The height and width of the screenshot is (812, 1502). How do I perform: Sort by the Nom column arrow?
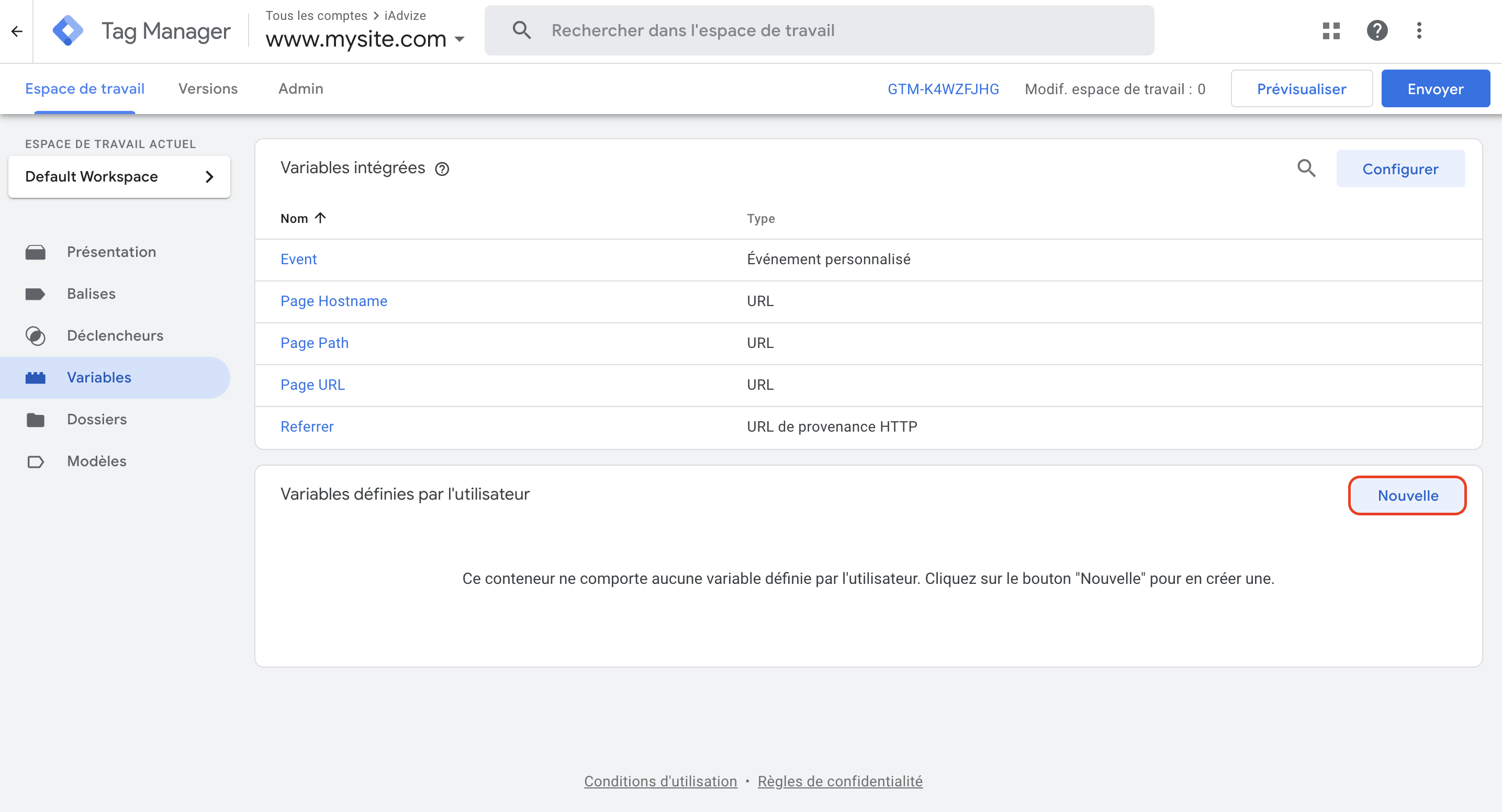pos(320,218)
